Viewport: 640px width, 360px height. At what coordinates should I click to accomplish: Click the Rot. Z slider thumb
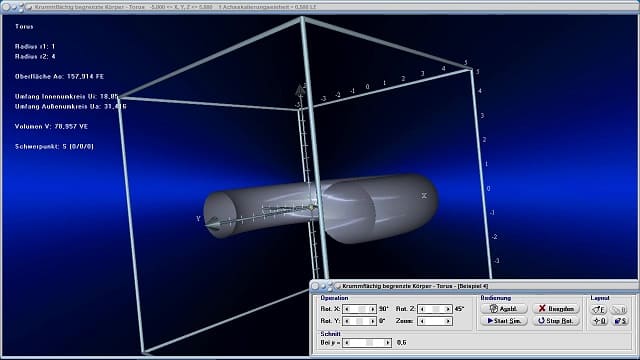pos(436,309)
